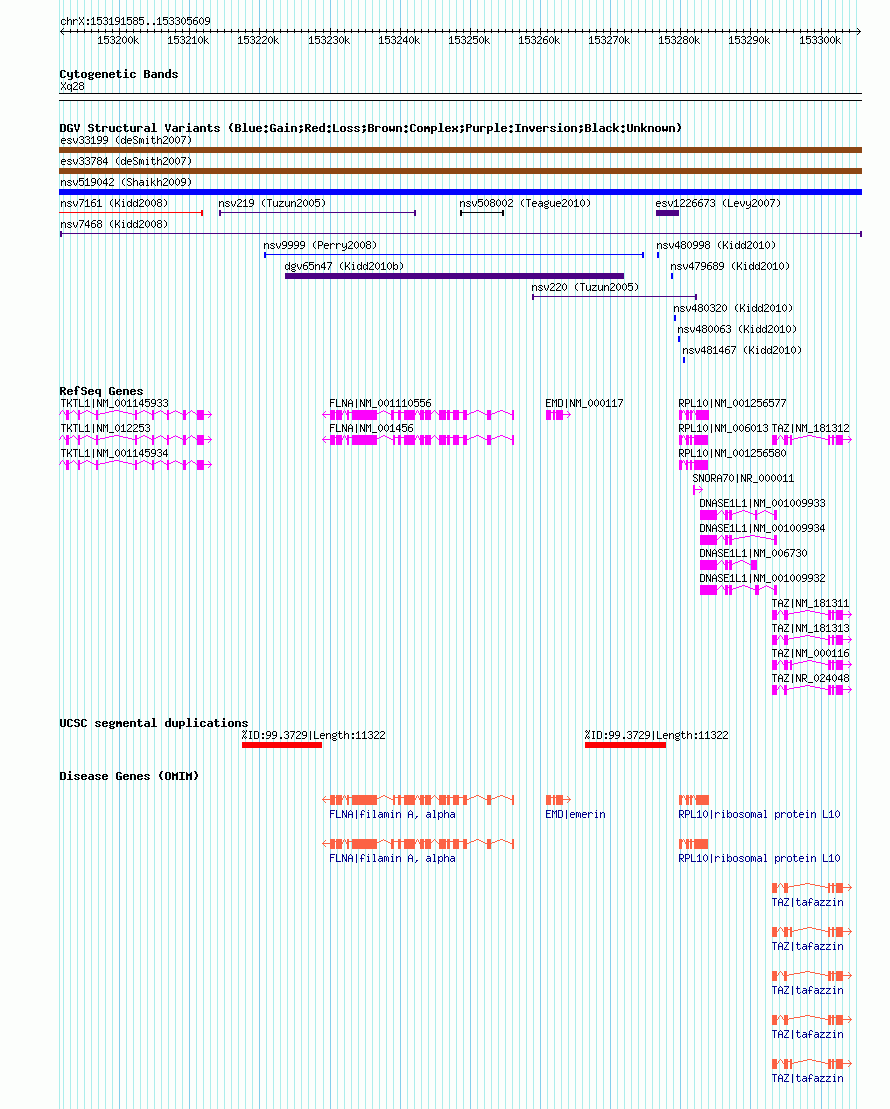Click the 153300k scale tick label
Image resolution: width=890 pixels, height=1109 pixels.
(820, 40)
